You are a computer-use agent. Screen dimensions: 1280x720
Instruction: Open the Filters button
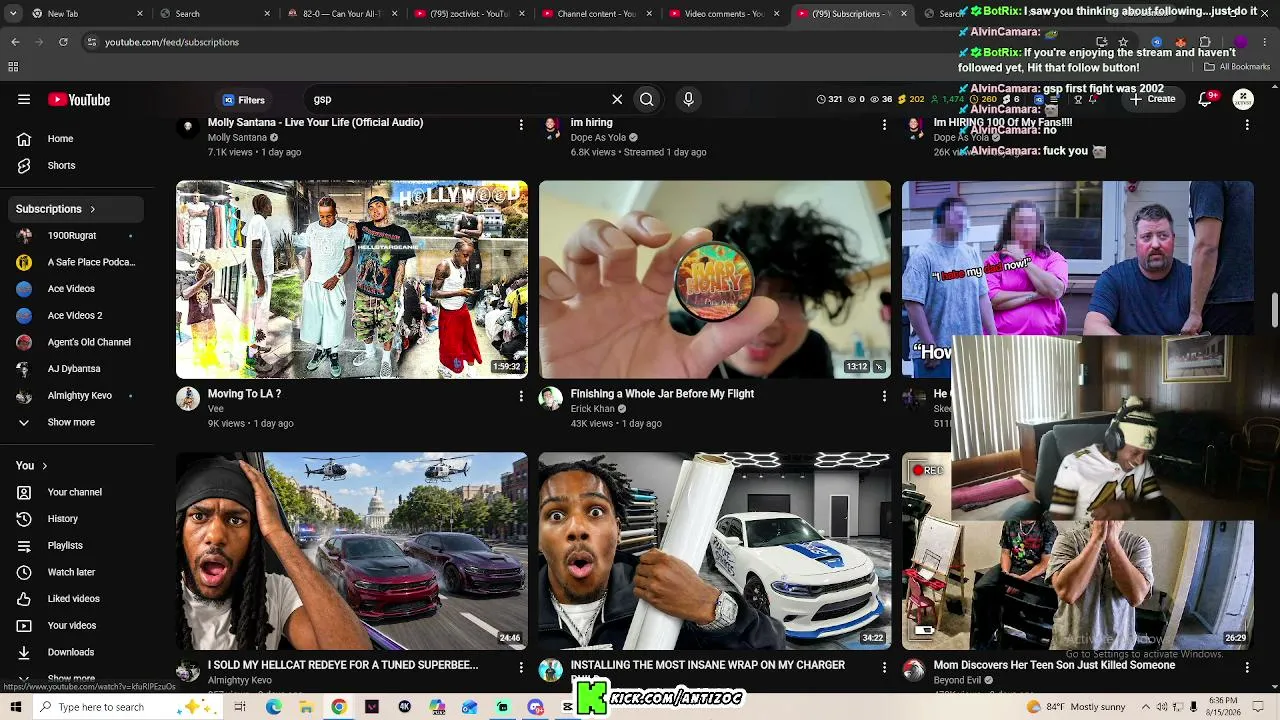244,100
